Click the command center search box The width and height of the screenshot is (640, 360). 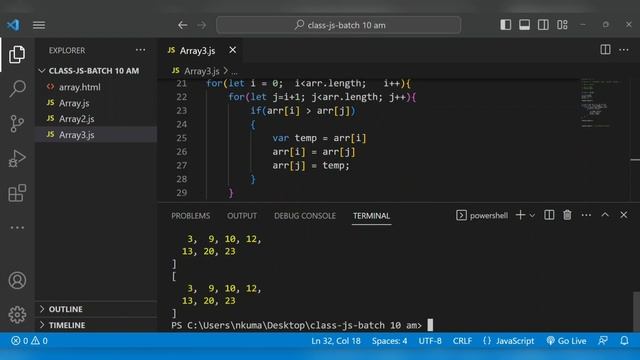click(x=339, y=25)
